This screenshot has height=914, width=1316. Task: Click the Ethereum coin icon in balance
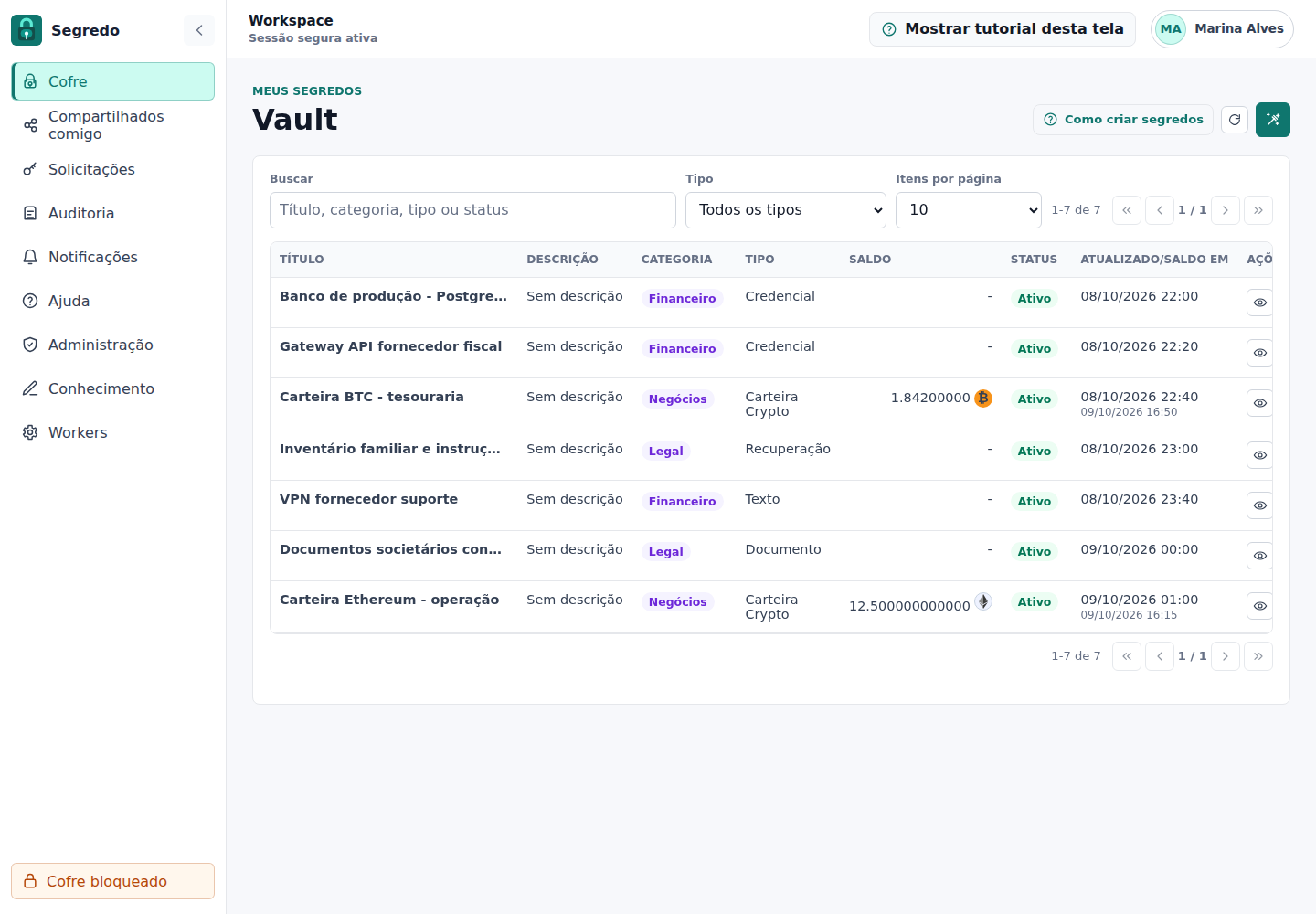983,601
